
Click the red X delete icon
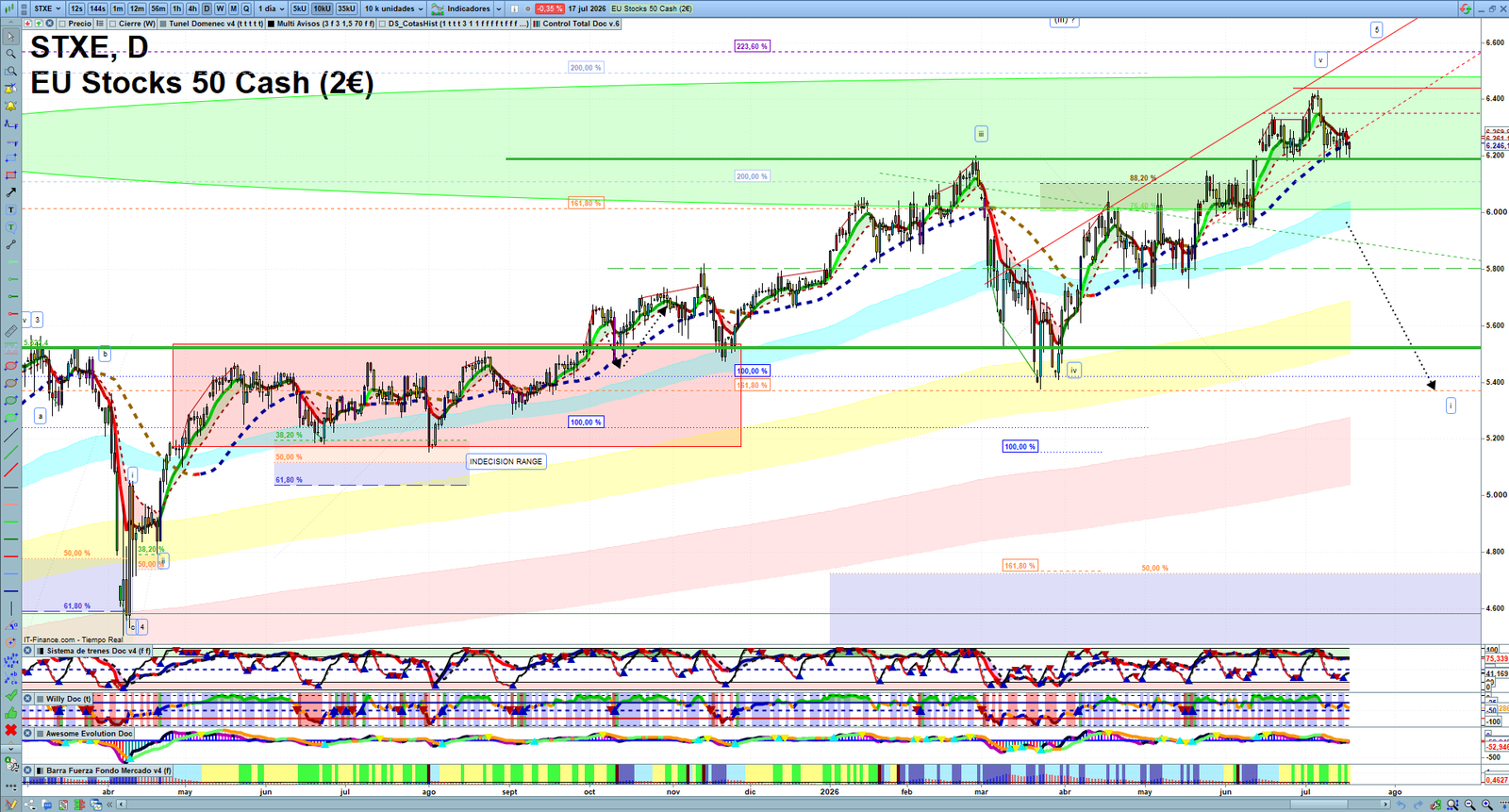pos(11,730)
